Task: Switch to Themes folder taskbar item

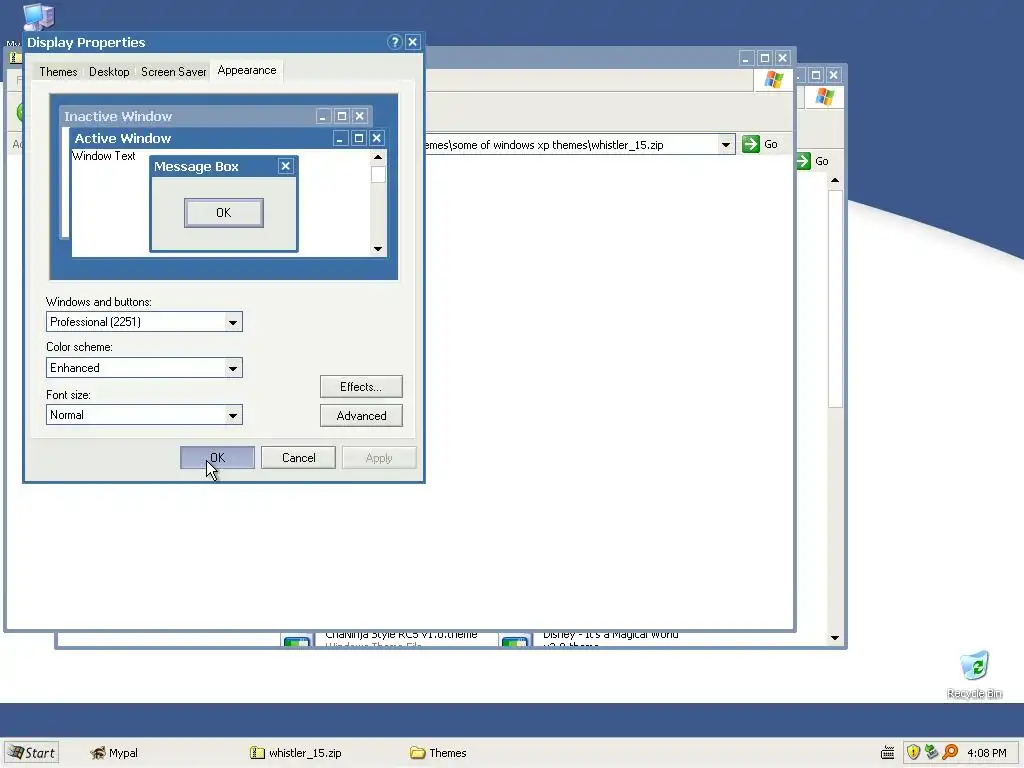Action: (438, 753)
